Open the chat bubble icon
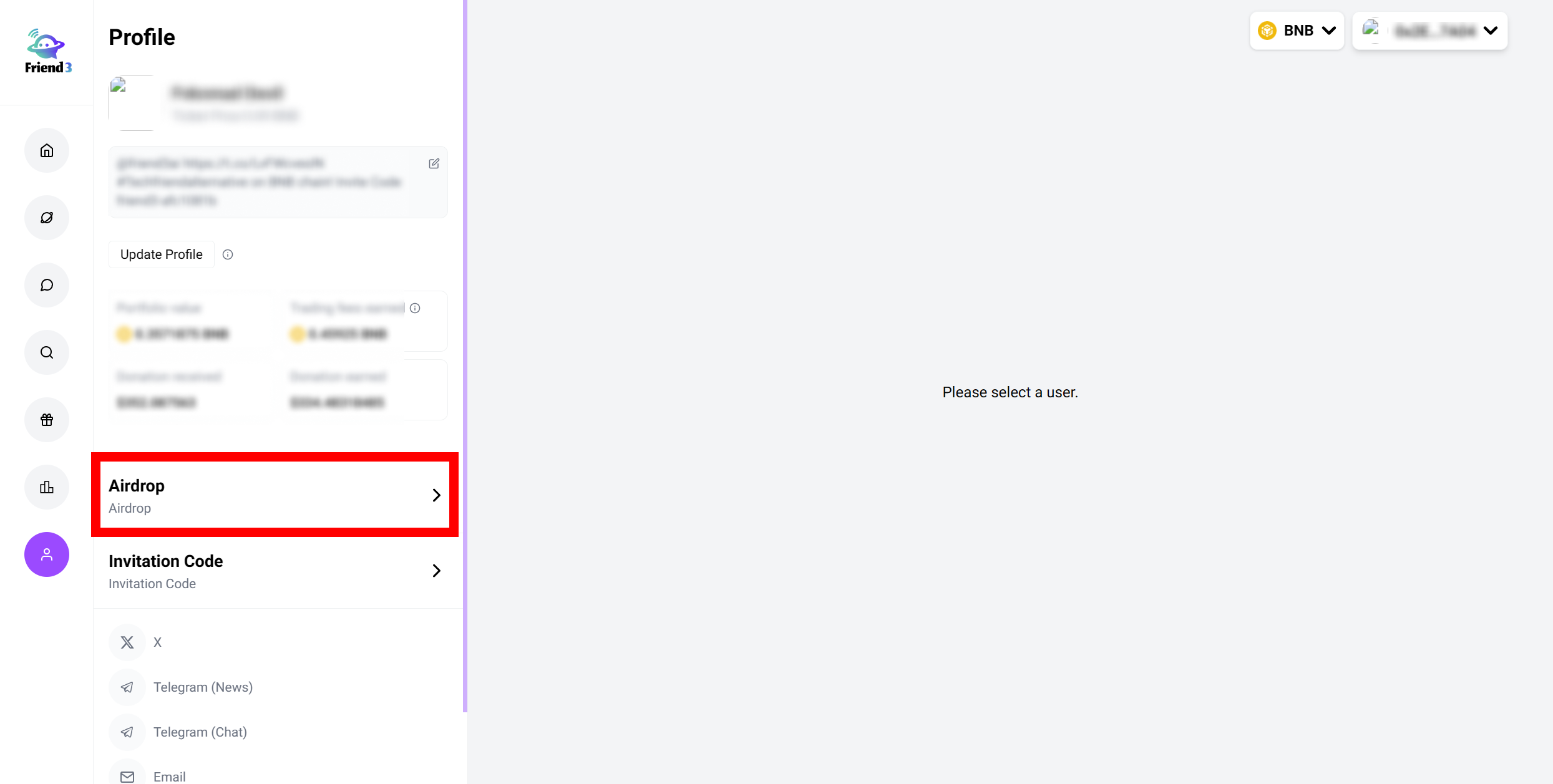The width and height of the screenshot is (1553, 784). pos(47,285)
